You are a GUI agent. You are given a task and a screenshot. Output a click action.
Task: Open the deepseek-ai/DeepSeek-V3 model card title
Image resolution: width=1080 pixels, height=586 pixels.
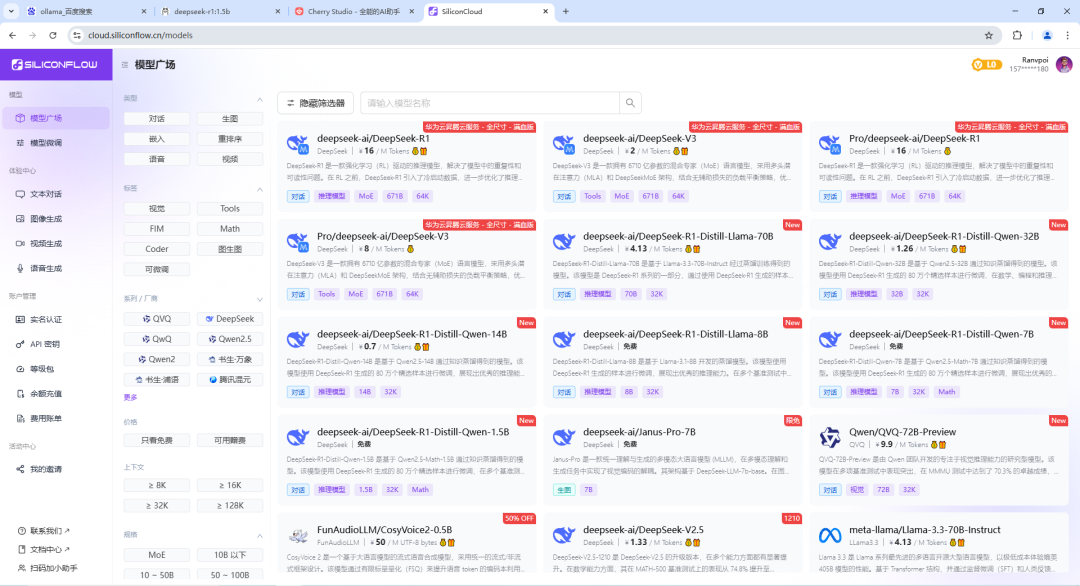[x=639, y=138]
